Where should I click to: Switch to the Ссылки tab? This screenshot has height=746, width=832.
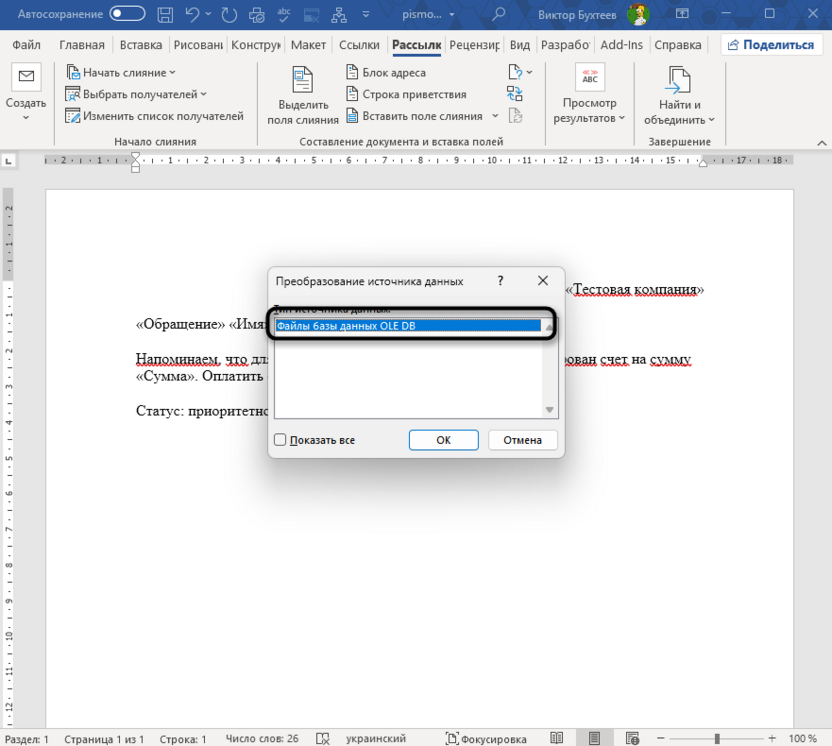(x=359, y=45)
